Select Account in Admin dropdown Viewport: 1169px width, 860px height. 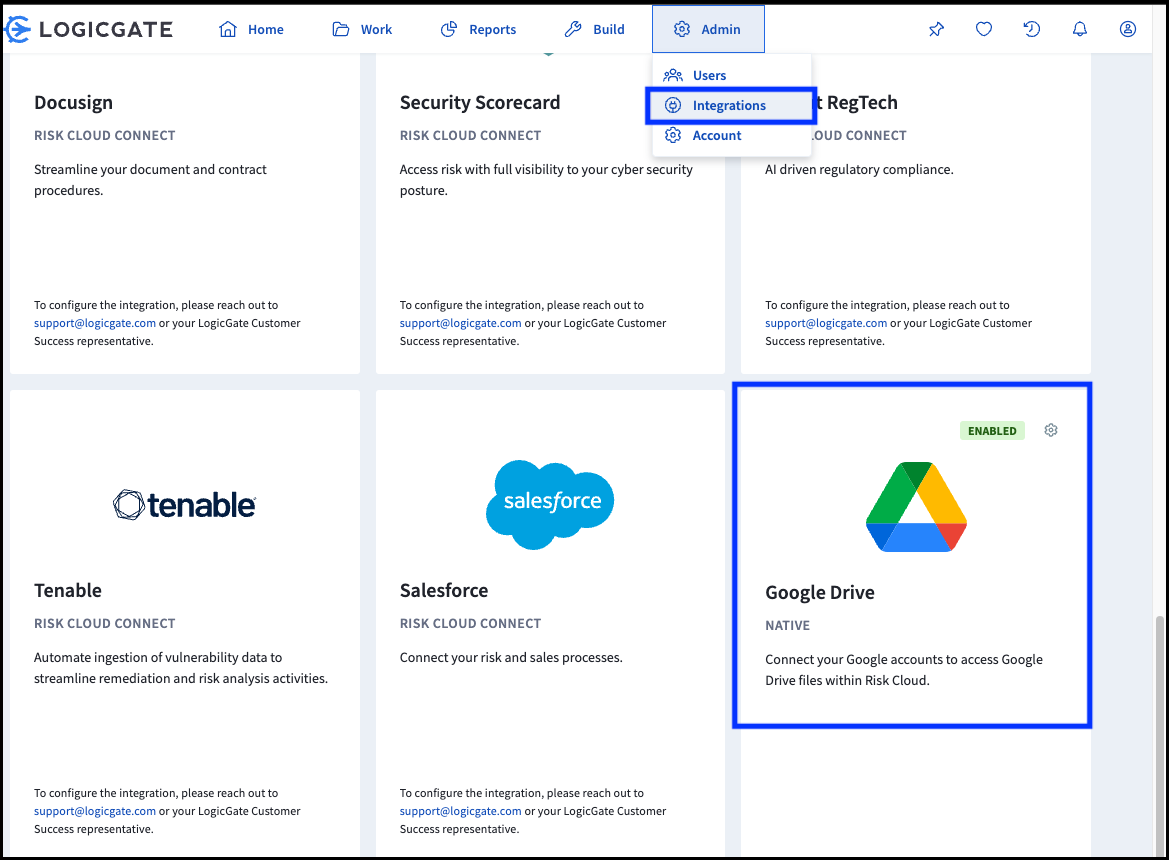[731, 135]
